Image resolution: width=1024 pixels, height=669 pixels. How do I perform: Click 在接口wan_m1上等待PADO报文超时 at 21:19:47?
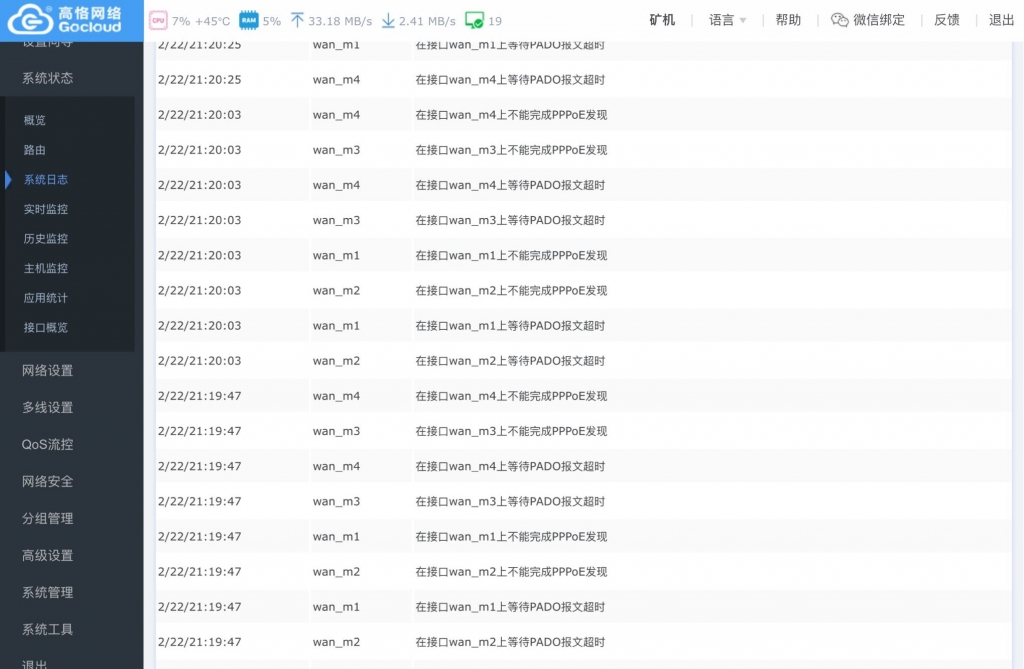pos(510,607)
